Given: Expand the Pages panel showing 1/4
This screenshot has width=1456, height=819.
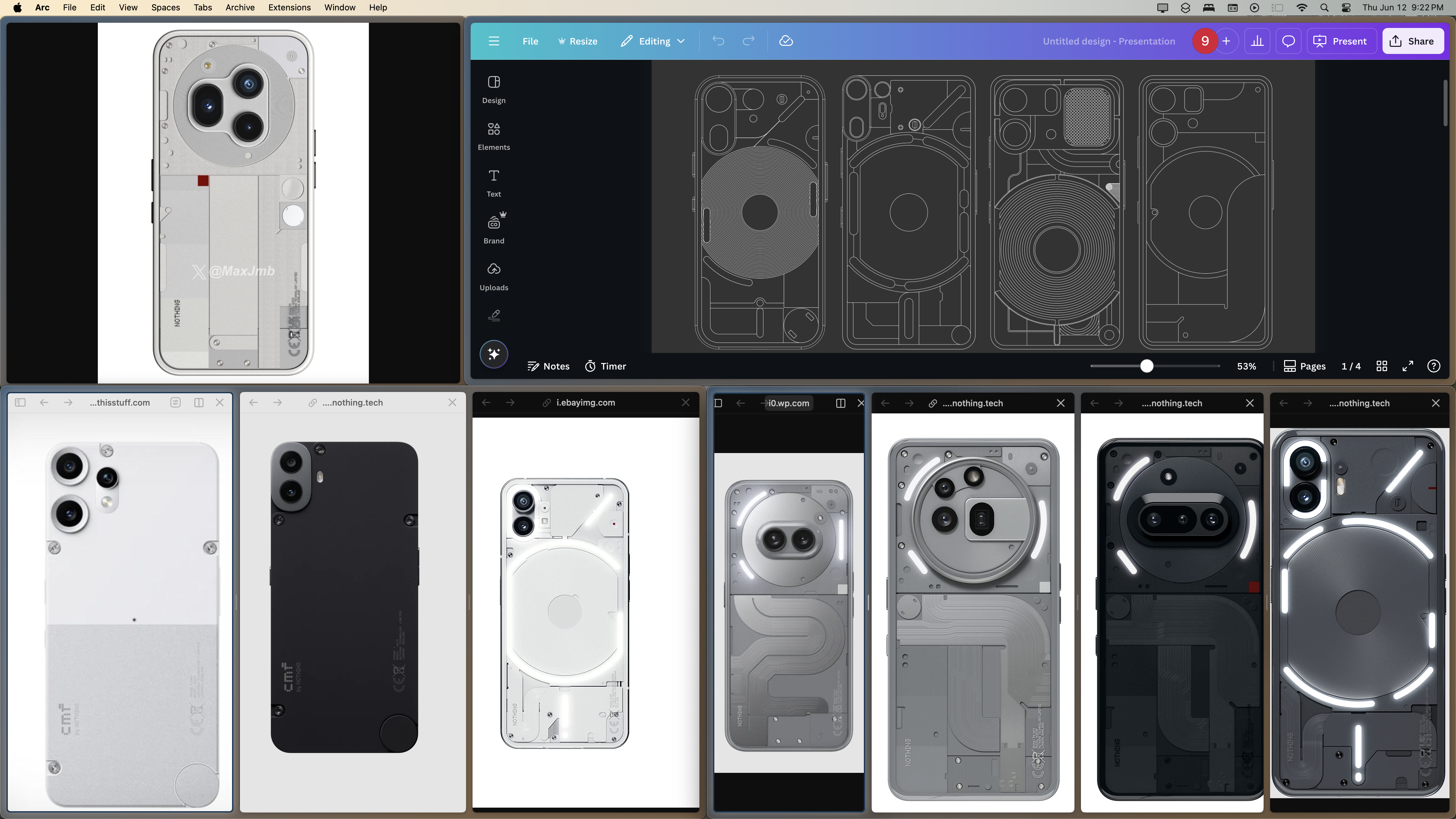Looking at the screenshot, I should [1305, 366].
